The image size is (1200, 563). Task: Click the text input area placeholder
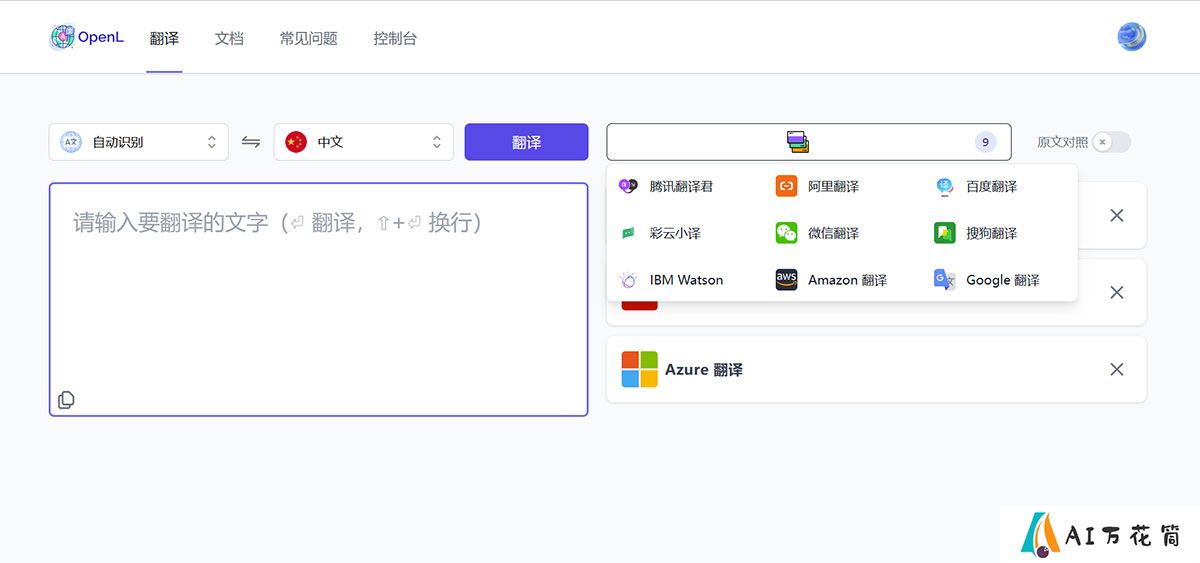click(278, 222)
